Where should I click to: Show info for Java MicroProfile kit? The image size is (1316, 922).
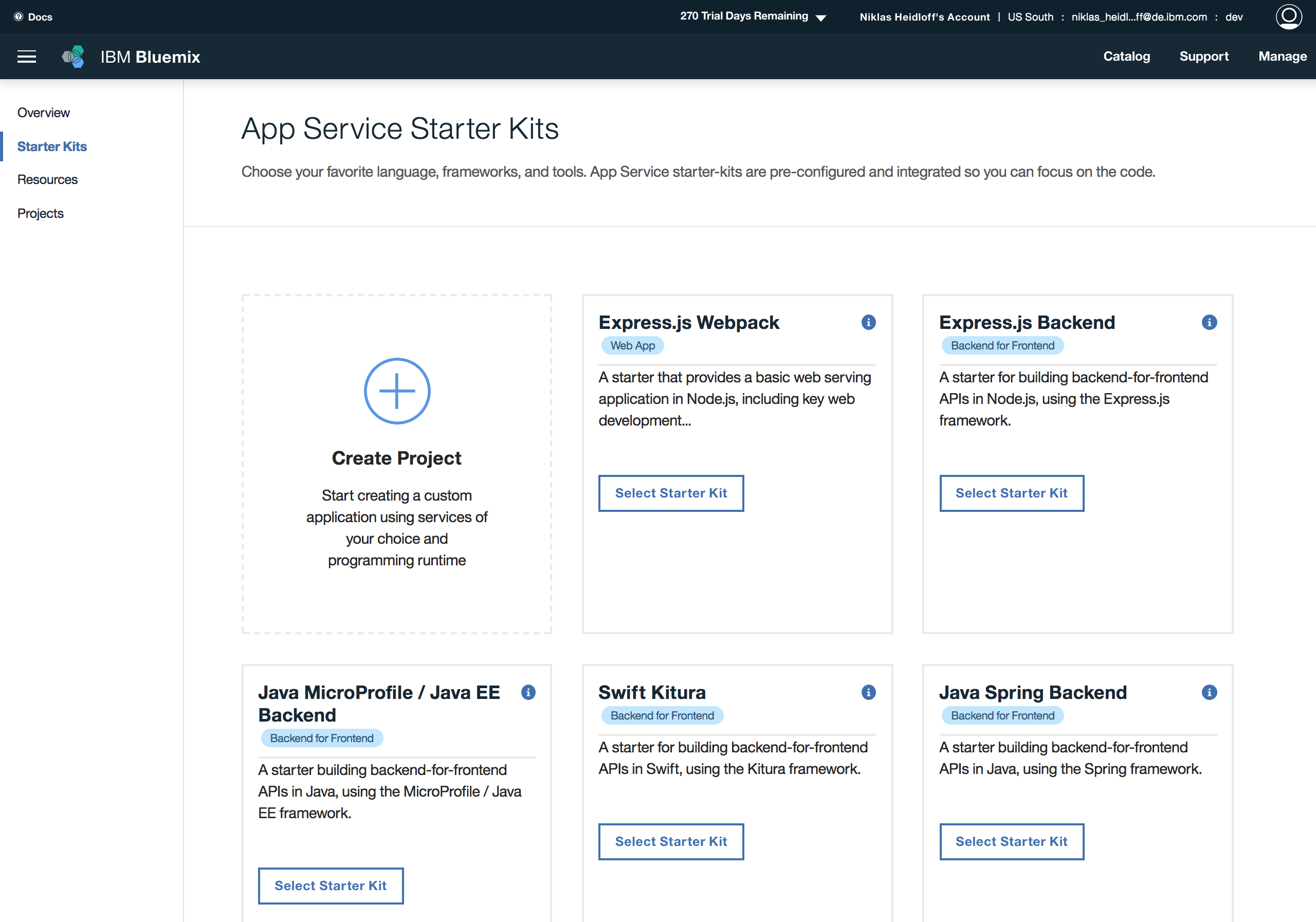tap(528, 692)
